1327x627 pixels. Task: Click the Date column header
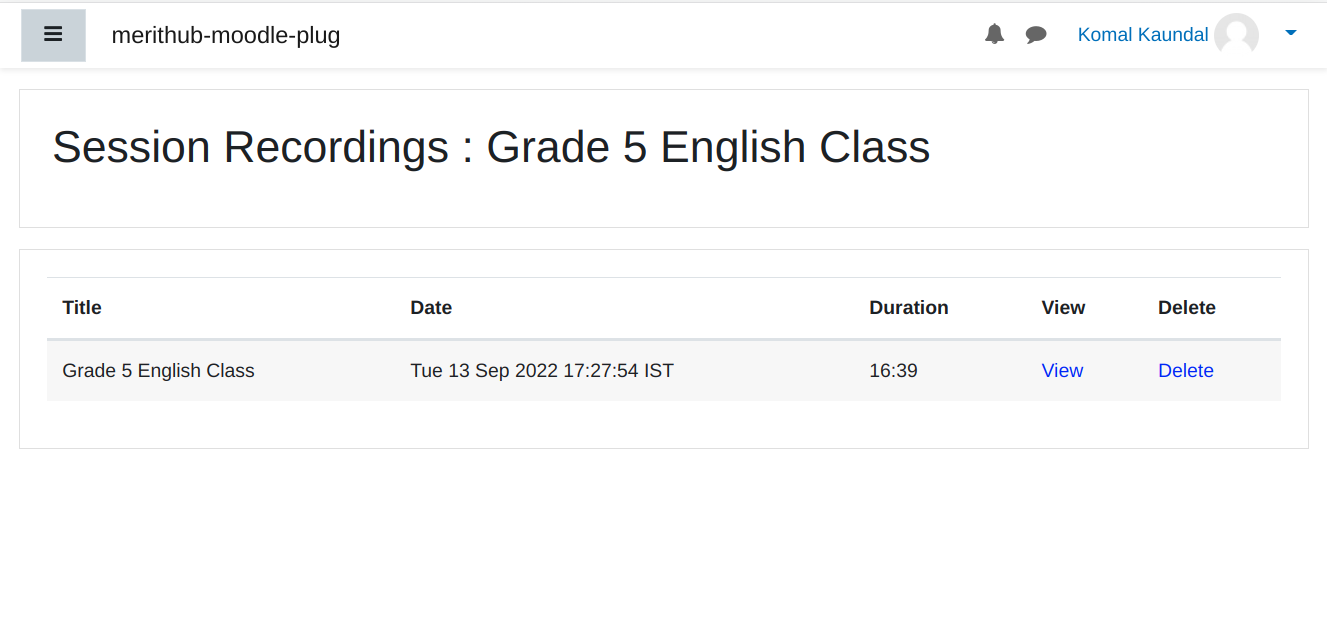click(431, 308)
